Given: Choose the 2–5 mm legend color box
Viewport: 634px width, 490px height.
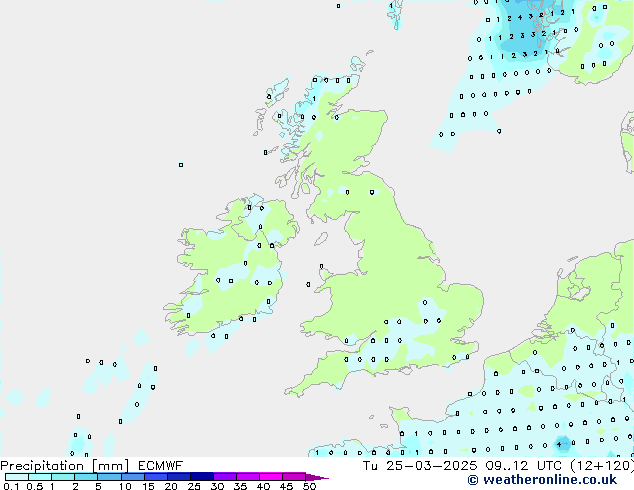Looking at the screenshot, I should point(86,477).
